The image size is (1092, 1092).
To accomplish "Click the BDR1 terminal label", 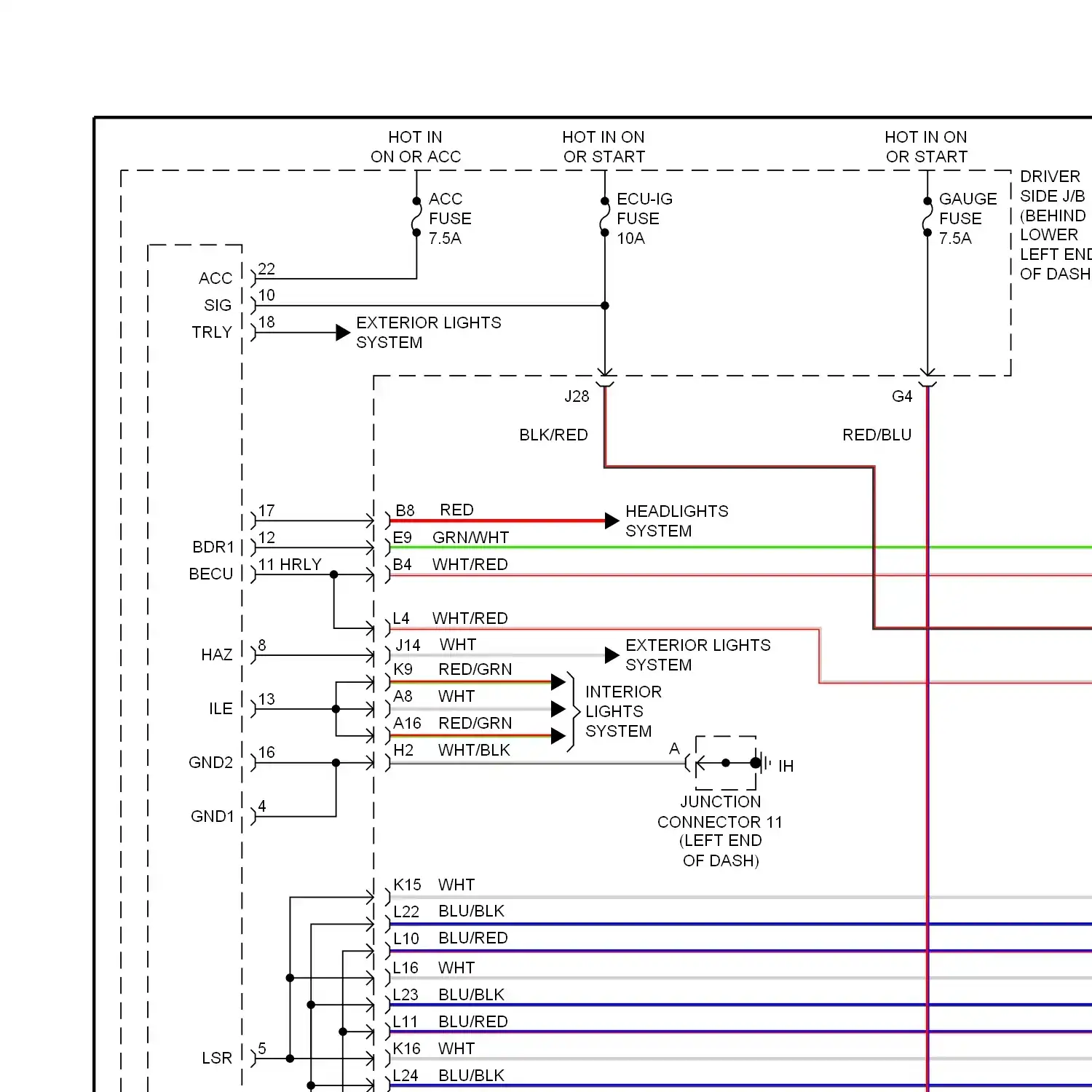I will click(213, 547).
